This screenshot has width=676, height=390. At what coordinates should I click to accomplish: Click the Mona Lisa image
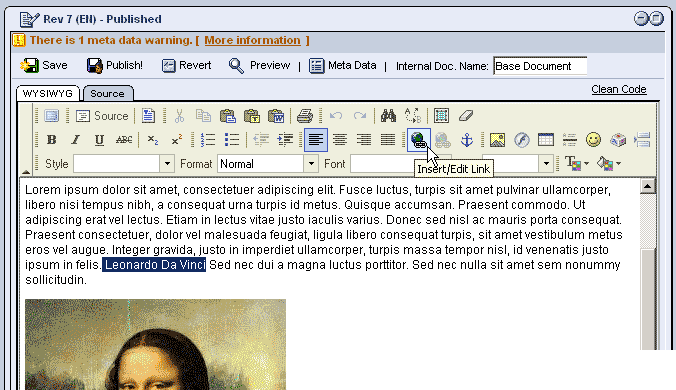[x=155, y=344]
